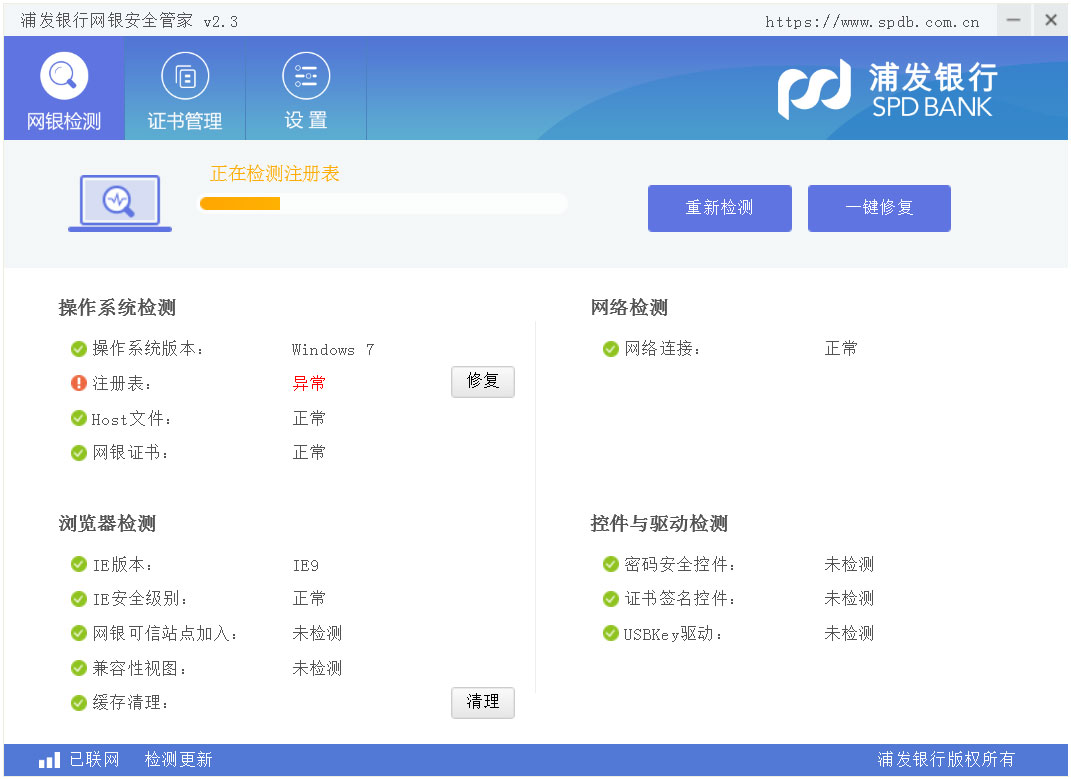
Task: Click green check icon beside 兼容性视图
Action: tap(79, 668)
